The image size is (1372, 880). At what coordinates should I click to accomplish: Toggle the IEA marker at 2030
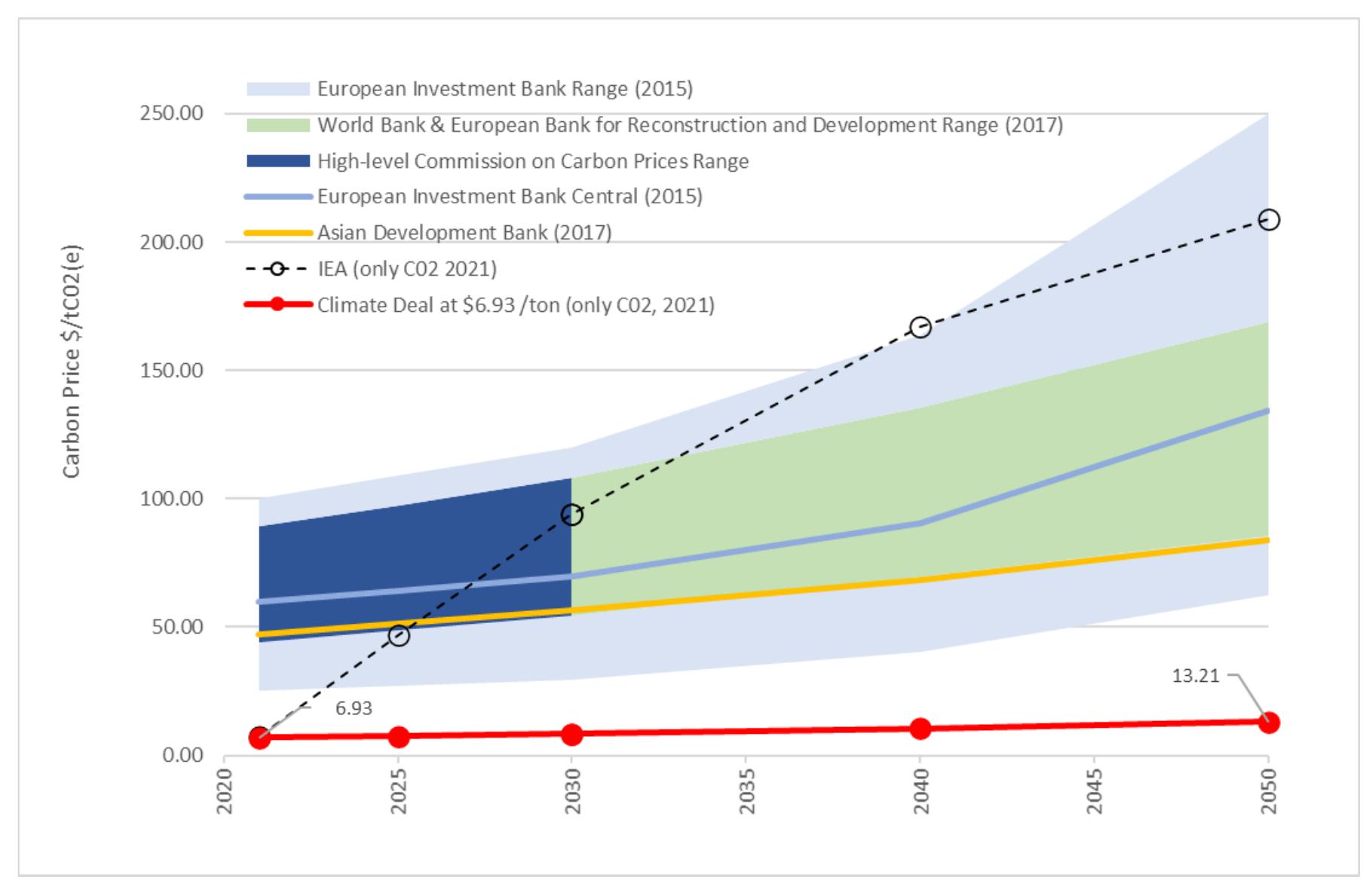pyautogui.click(x=573, y=515)
